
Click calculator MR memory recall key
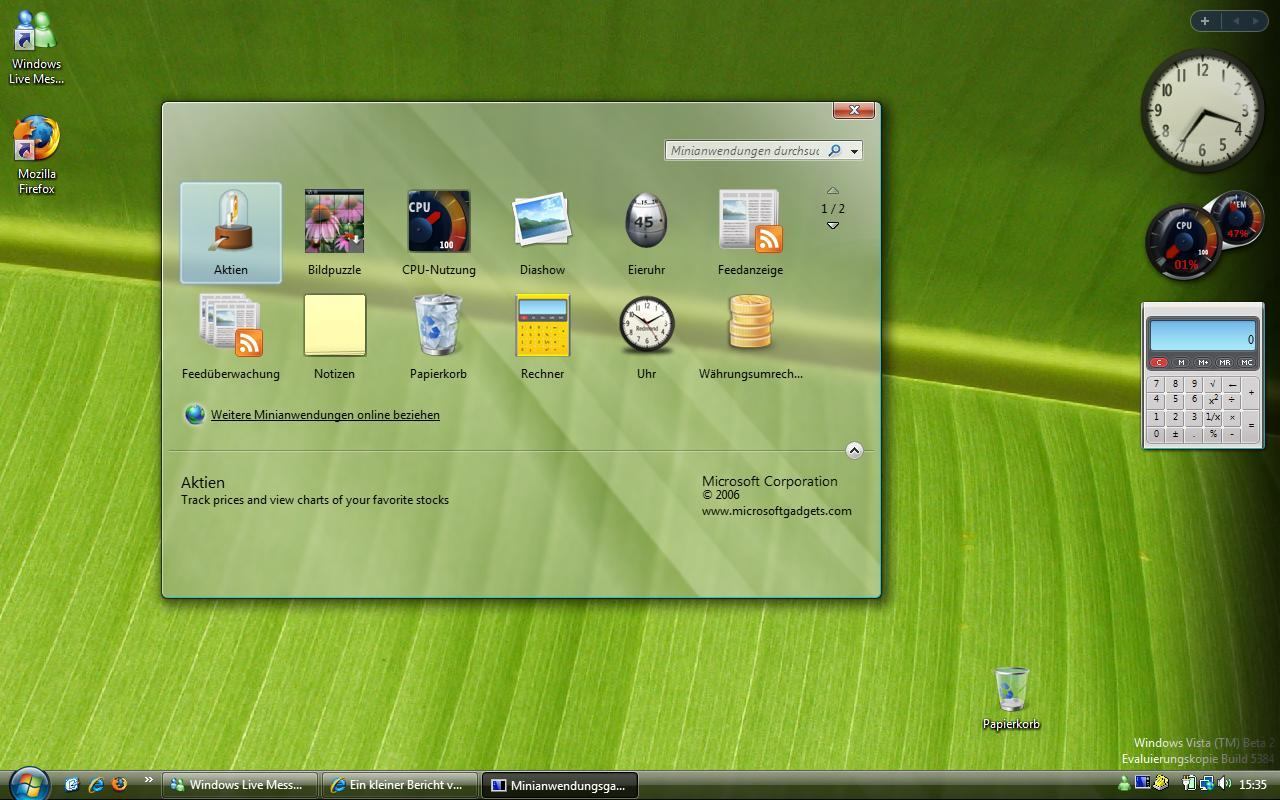1224,362
